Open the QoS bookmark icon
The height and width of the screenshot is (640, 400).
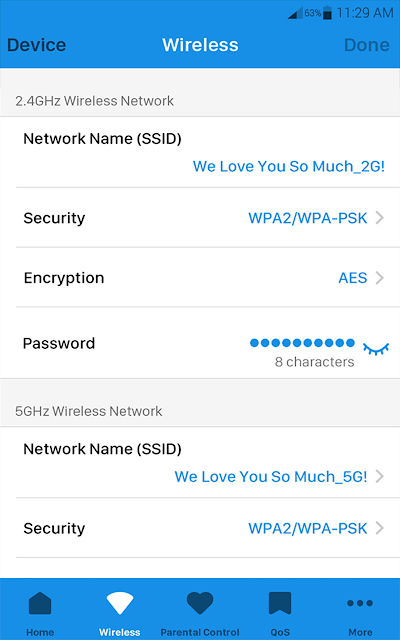pyautogui.click(x=280, y=603)
